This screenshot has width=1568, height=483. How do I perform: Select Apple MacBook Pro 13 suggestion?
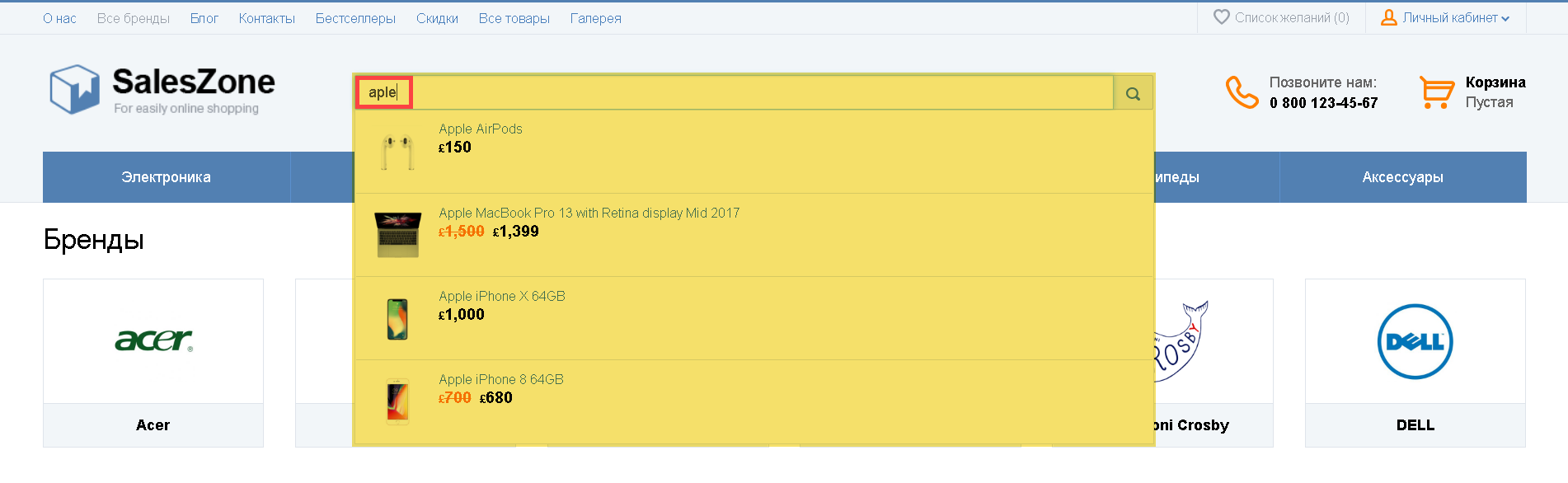[589, 213]
